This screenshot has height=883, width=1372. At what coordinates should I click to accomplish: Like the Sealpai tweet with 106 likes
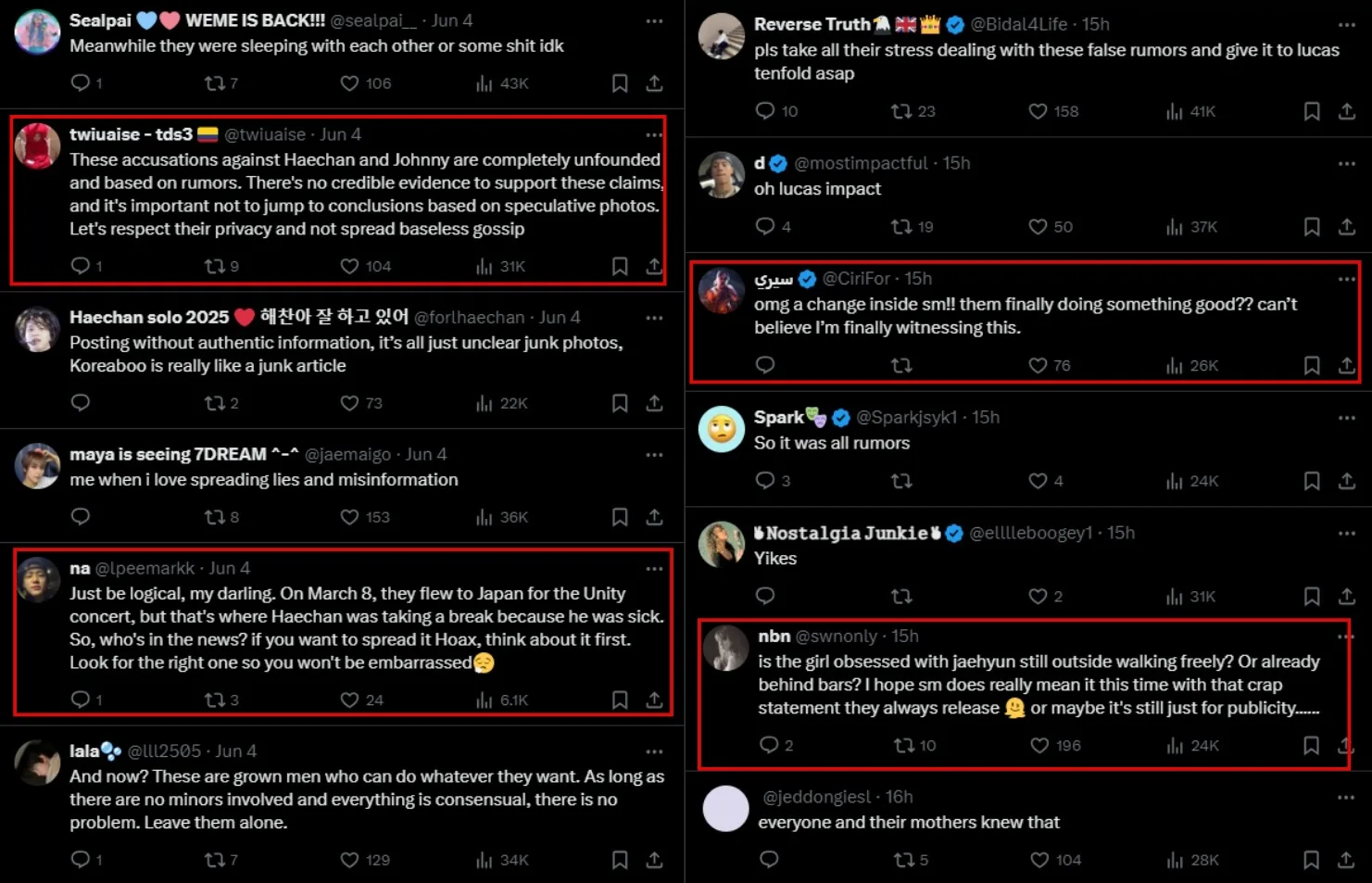tap(349, 83)
